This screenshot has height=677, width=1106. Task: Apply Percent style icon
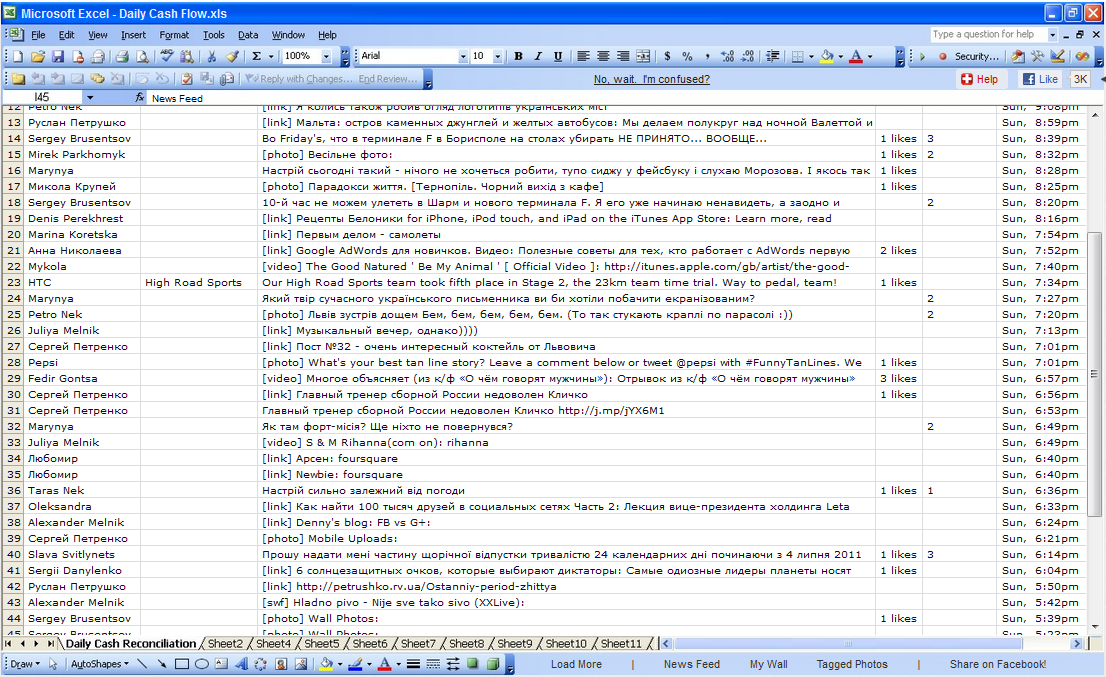tap(687, 56)
